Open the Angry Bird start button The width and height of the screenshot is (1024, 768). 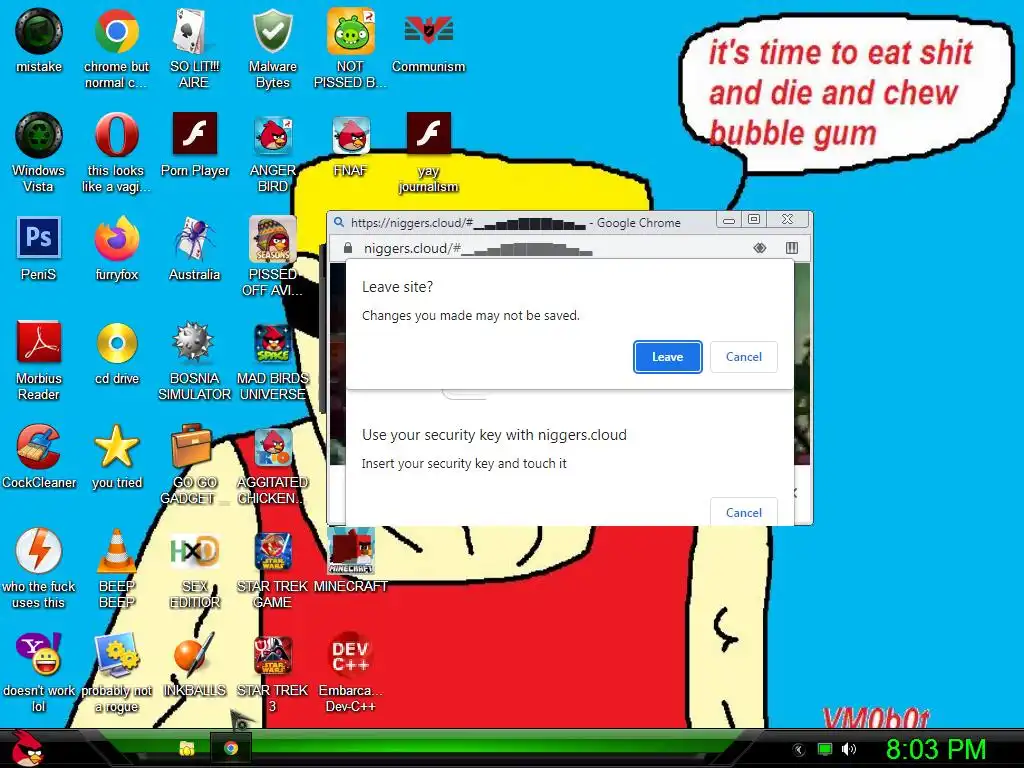(x=27, y=748)
